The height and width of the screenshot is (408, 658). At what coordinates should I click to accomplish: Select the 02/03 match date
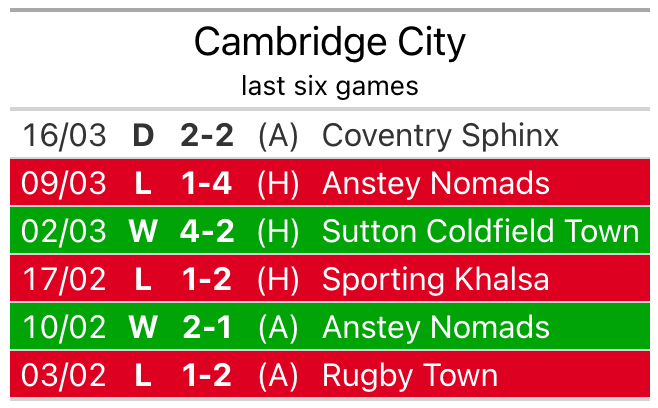[64, 231]
